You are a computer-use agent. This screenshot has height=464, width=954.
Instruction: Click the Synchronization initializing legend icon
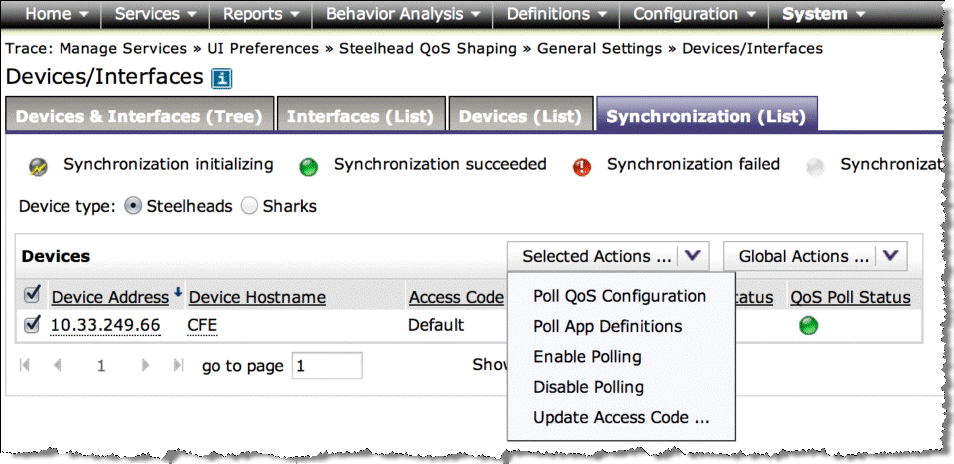pyautogui.click(x=38, y=167)
